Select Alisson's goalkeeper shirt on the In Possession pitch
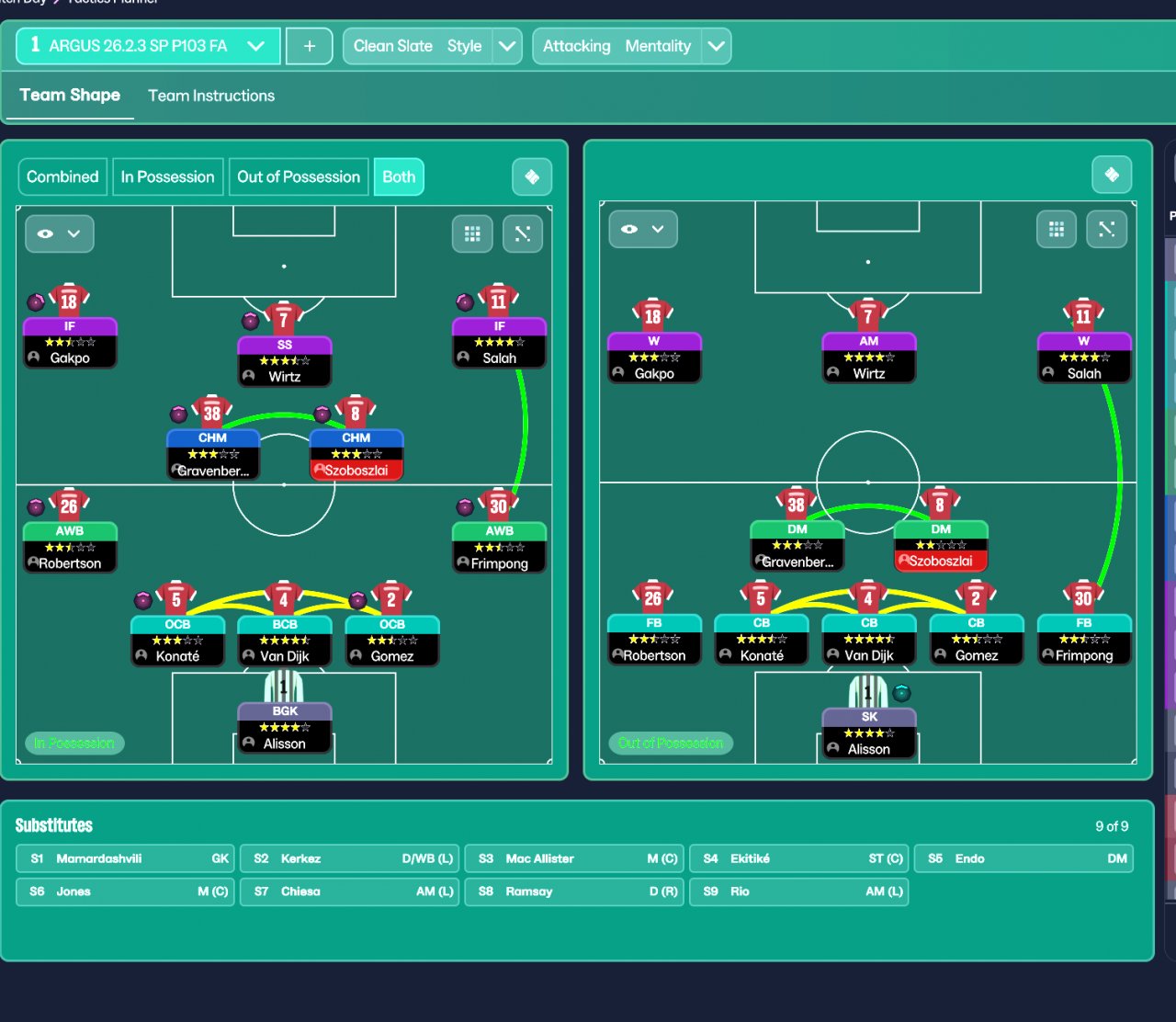The width and height of the screenshot is (1176, 1022). pos(284,686)
